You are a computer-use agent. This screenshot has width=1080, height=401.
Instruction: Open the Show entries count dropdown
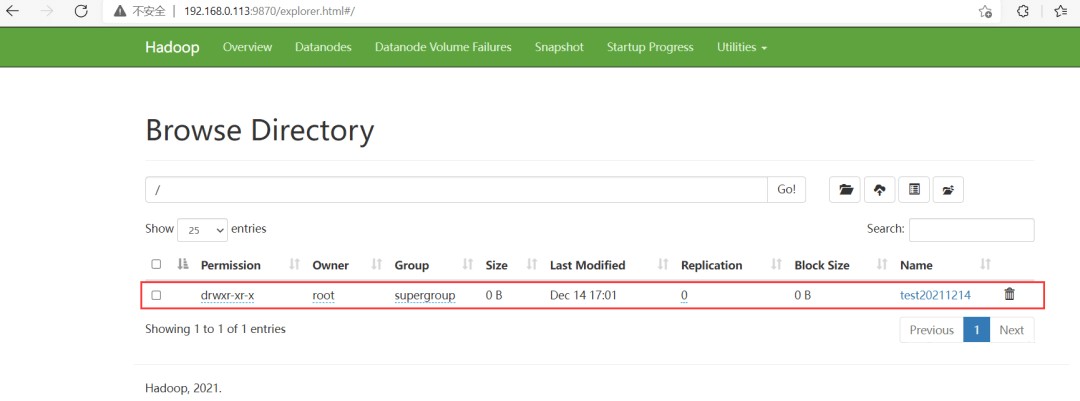coord(202,230)
